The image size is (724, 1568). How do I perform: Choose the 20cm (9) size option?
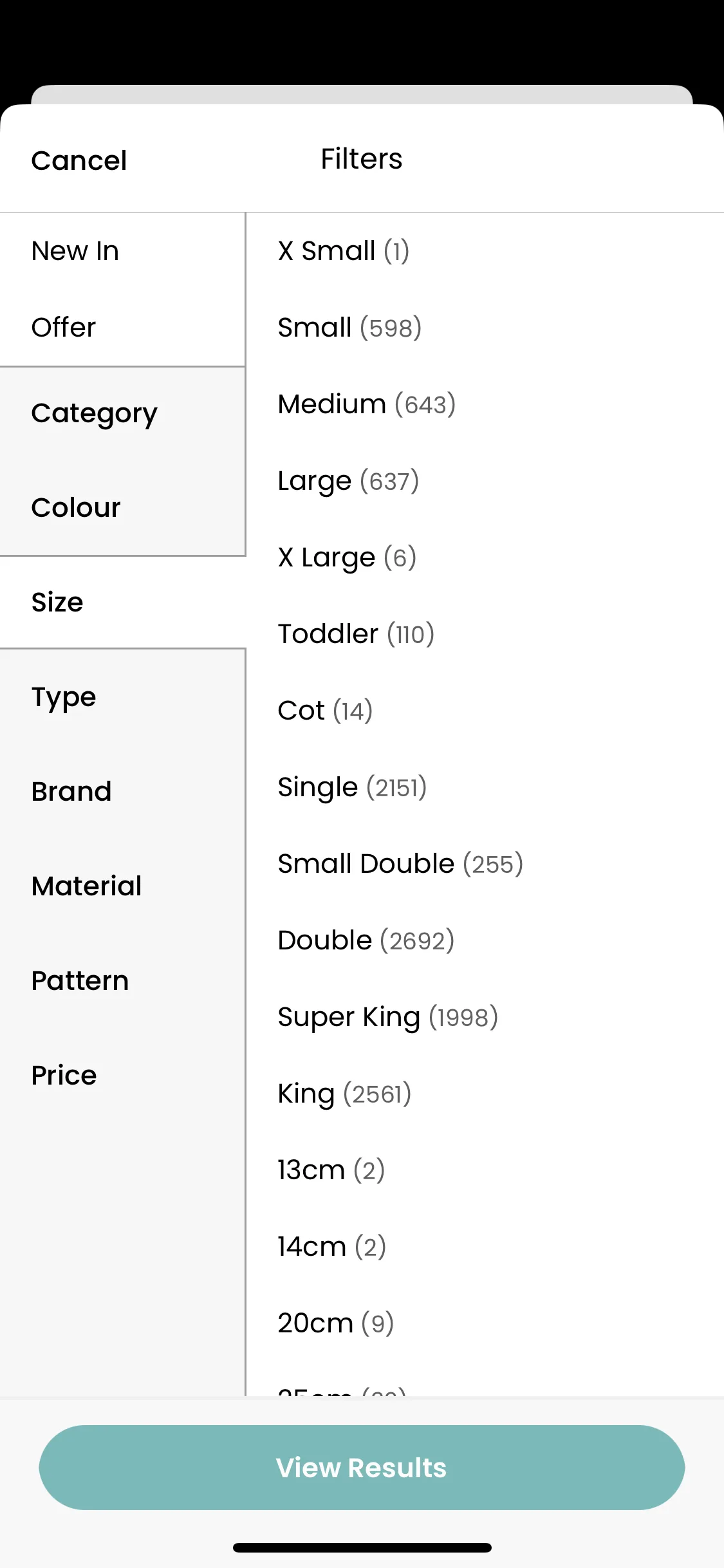485,1323
